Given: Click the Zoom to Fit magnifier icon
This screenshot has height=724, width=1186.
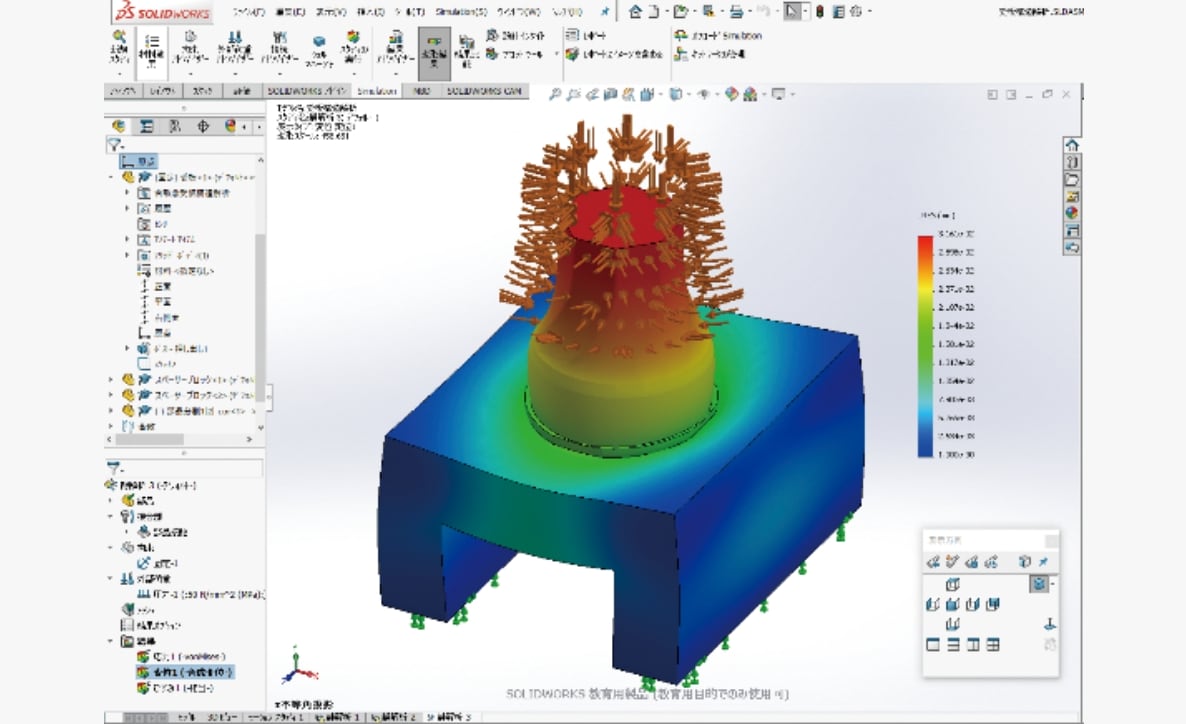Looking at the screenshot, I should (556, 95).
